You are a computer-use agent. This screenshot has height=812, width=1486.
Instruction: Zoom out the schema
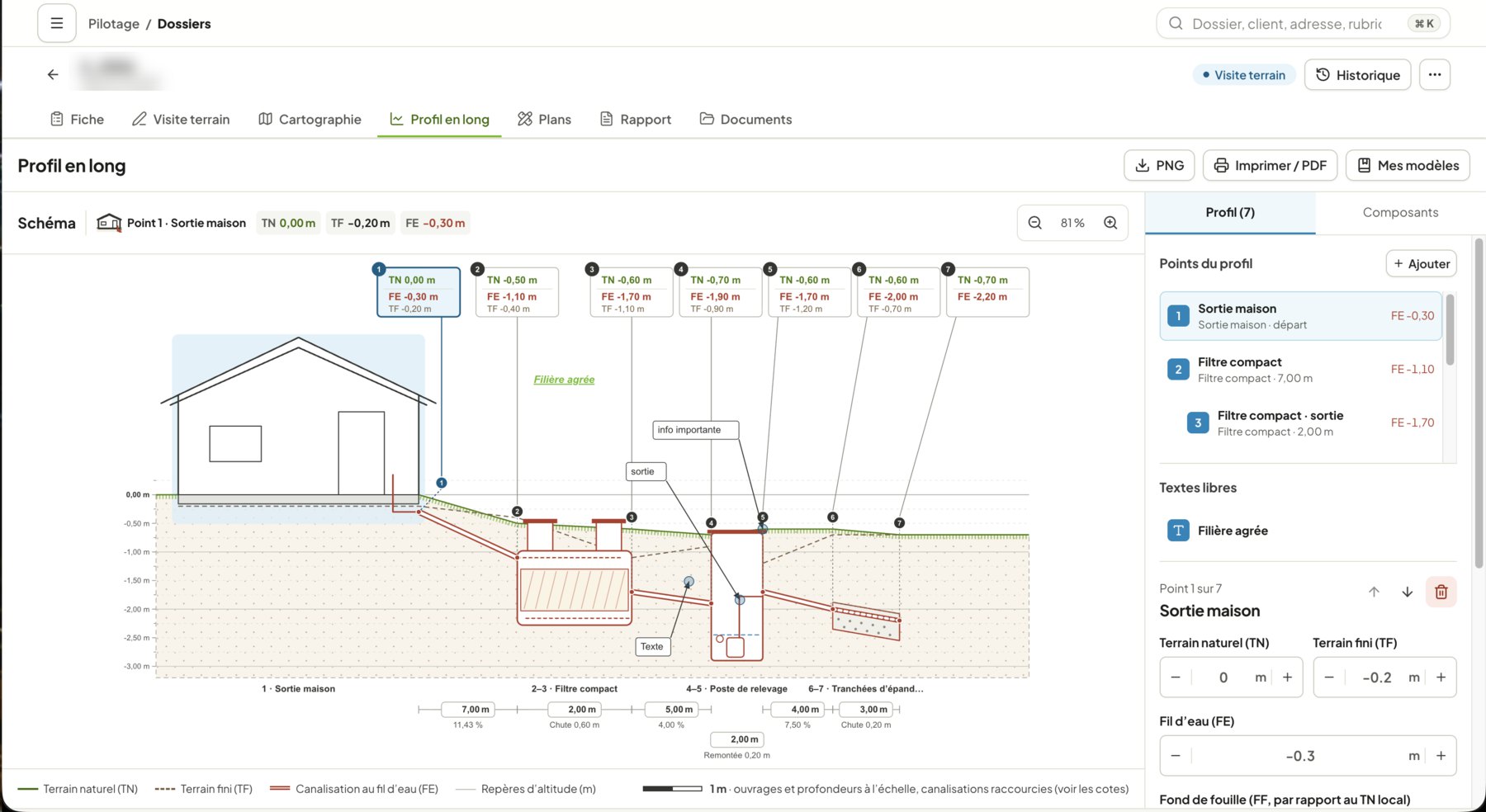coord(1035,223)
